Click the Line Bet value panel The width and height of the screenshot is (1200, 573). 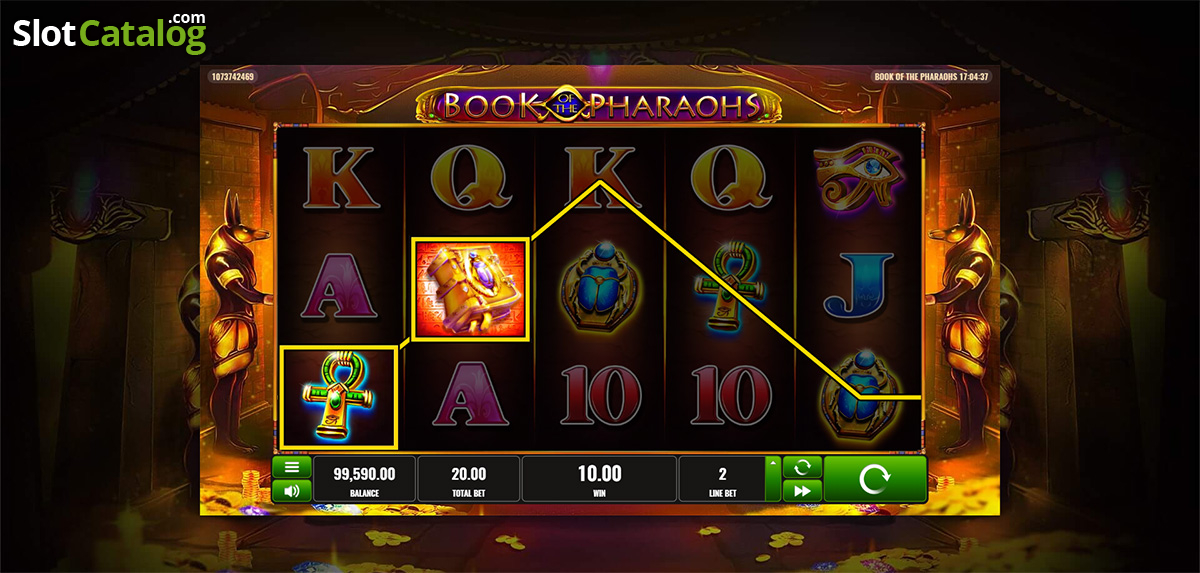coord(723,479)
